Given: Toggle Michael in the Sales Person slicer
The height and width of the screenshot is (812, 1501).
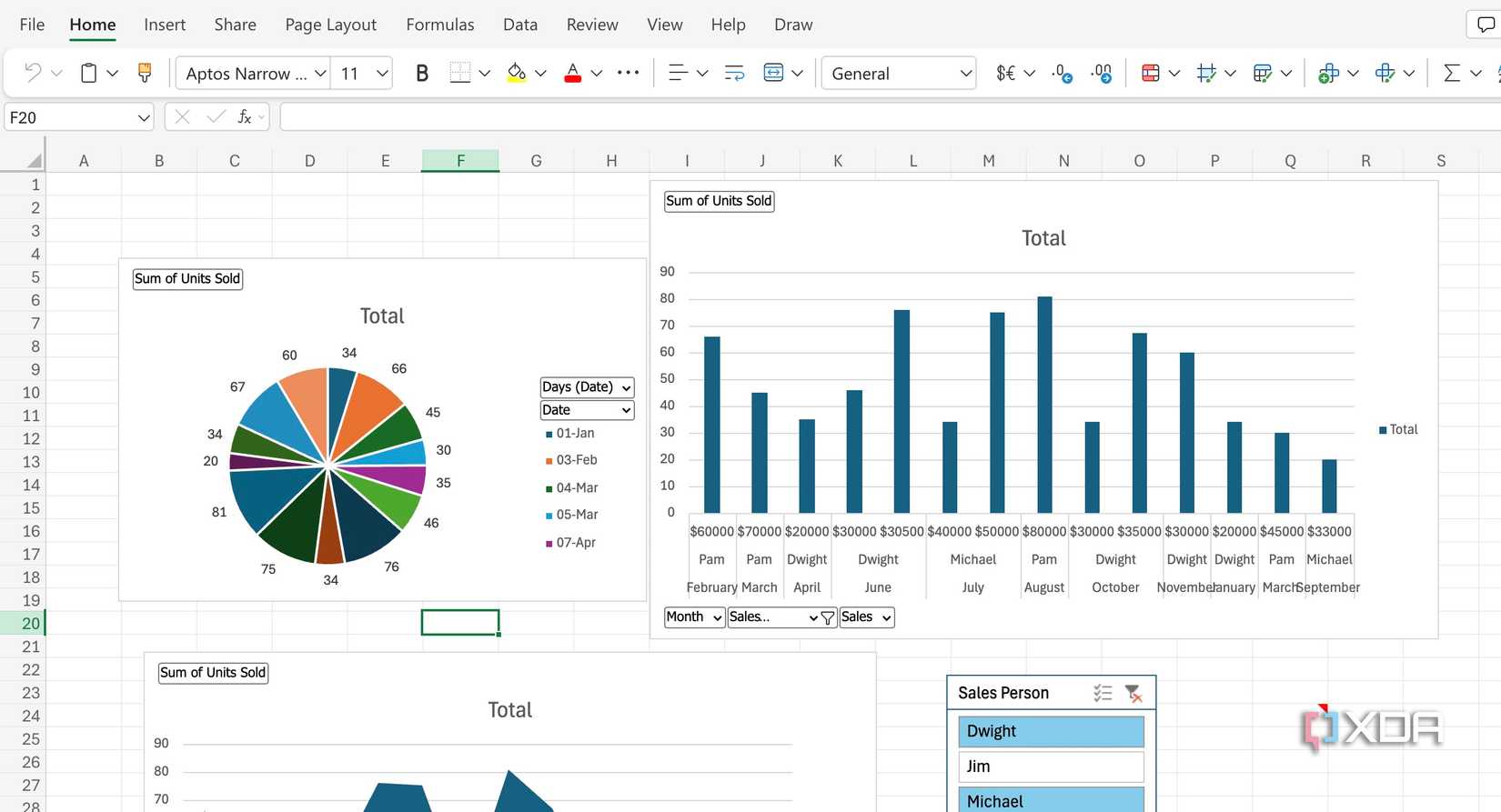Looking at the screenshot, I should 1051,800.
